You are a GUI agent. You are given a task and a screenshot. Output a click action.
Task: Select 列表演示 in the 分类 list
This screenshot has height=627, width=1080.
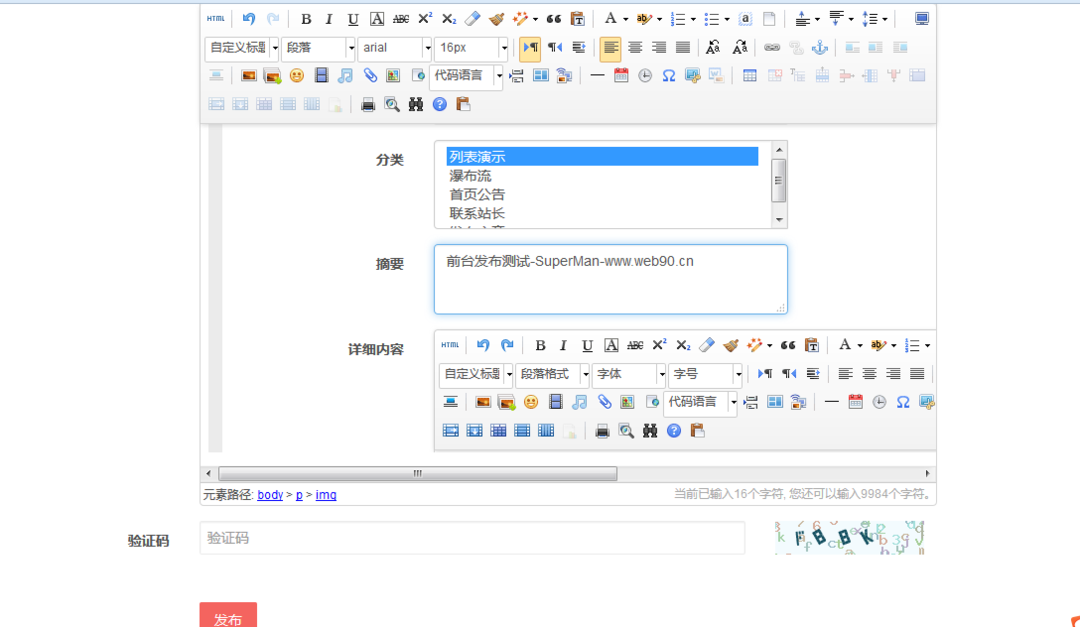(603, 156)
